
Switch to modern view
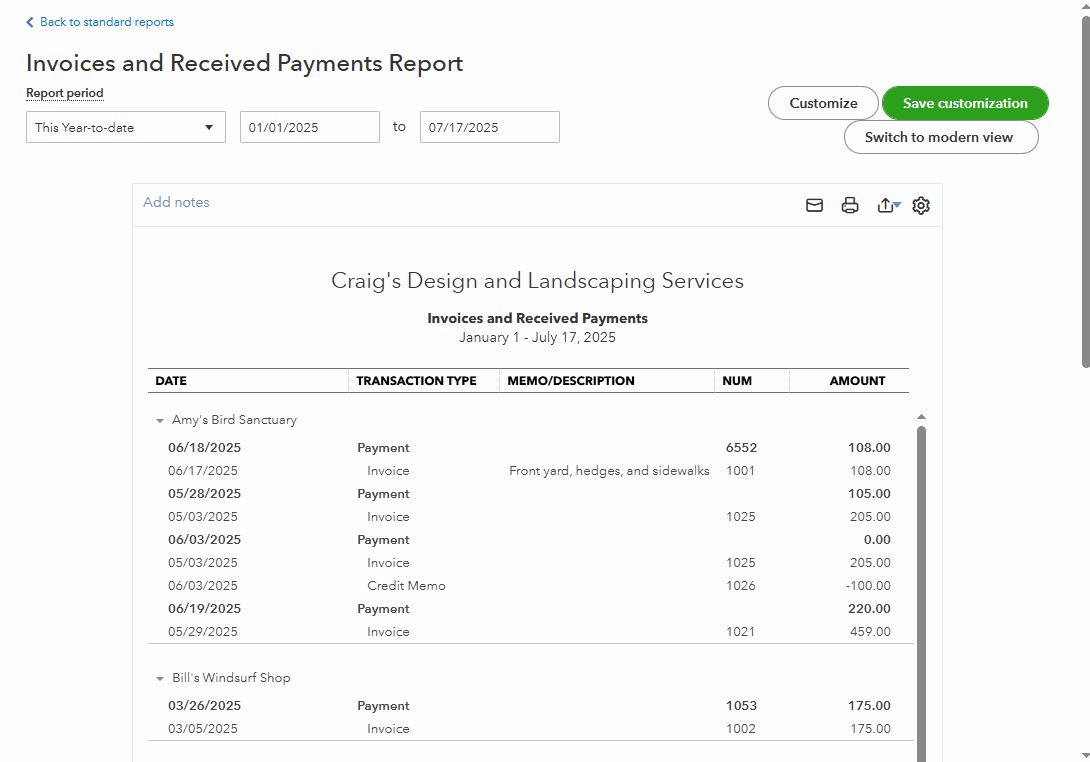pyautogui.click(x=941, y=137)
